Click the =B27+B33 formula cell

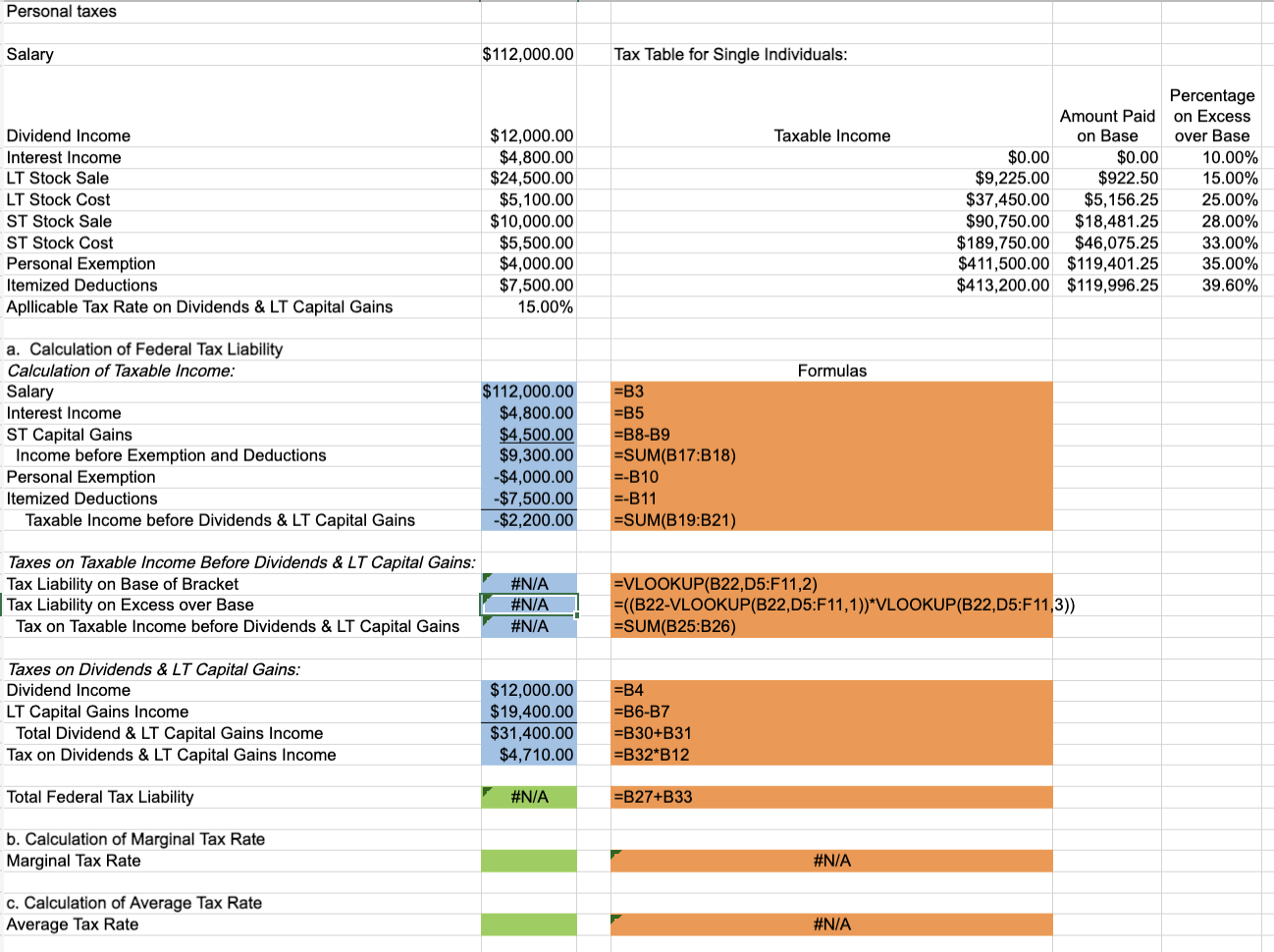pos(831,797)
